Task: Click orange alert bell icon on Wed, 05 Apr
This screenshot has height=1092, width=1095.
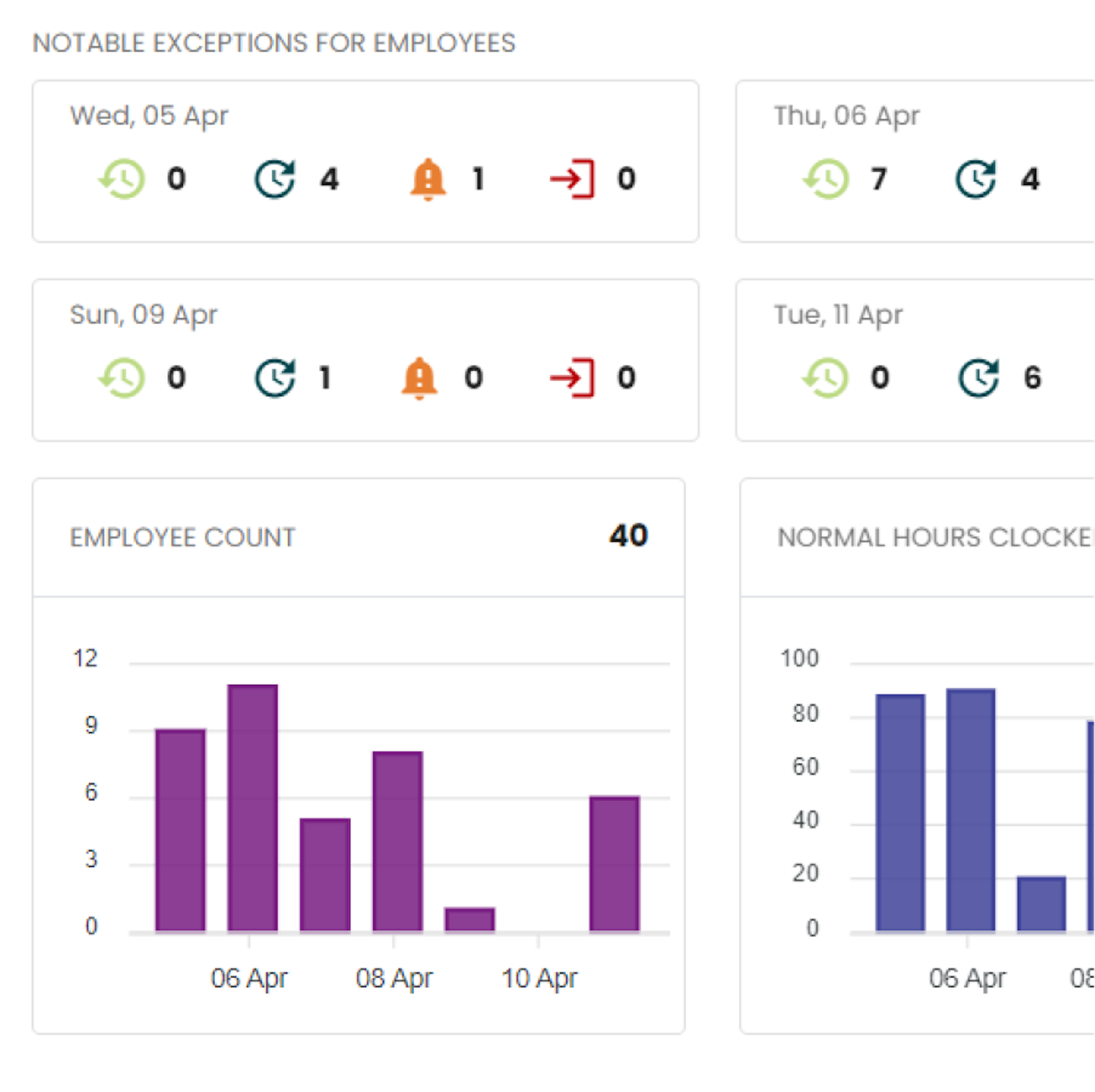Action: click(428, 179)
